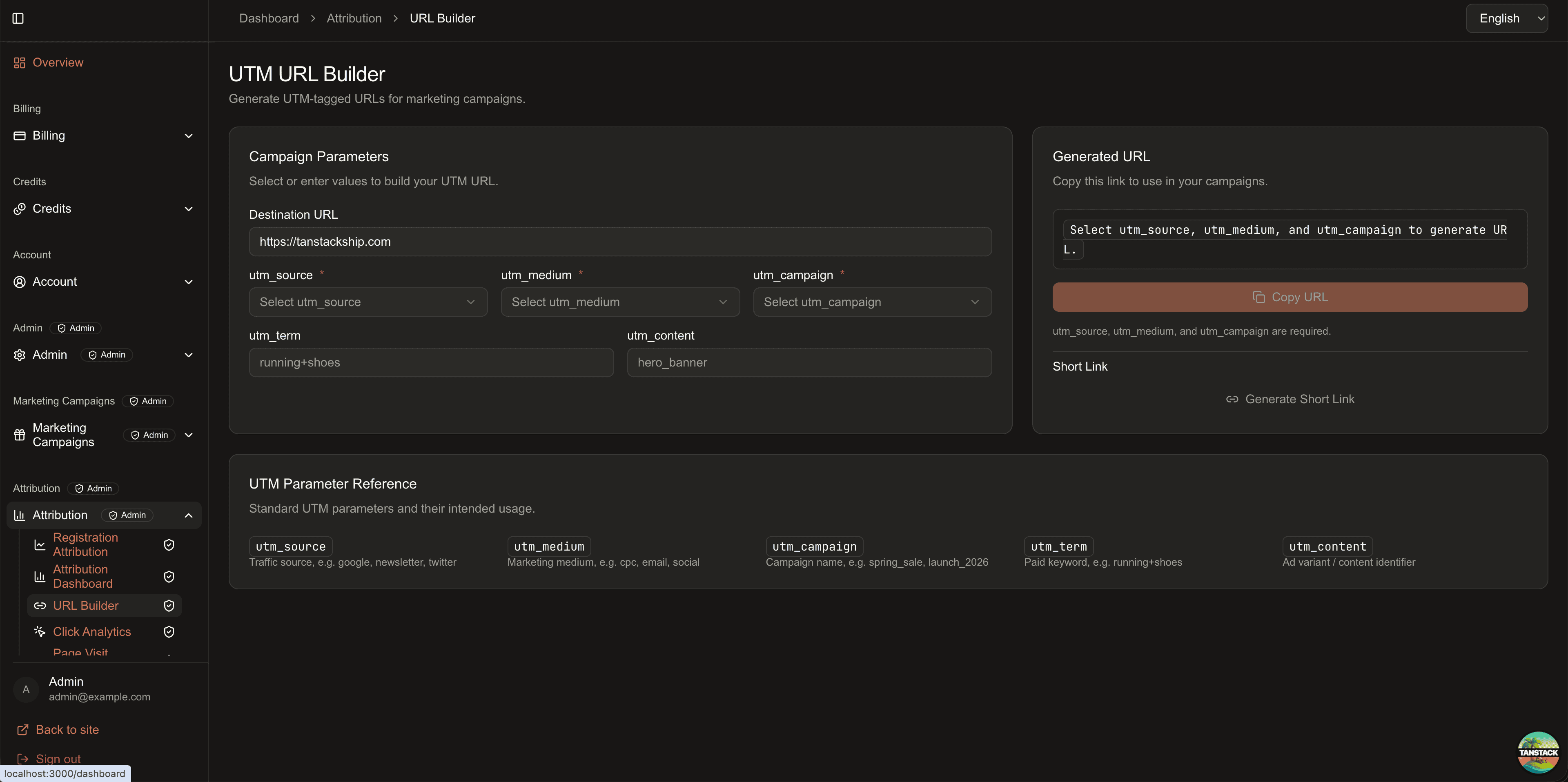Image resolution: width=1568 pixels, height=782 pixels.
Task: Focus the Destination URL field
Action: (620, 242)
